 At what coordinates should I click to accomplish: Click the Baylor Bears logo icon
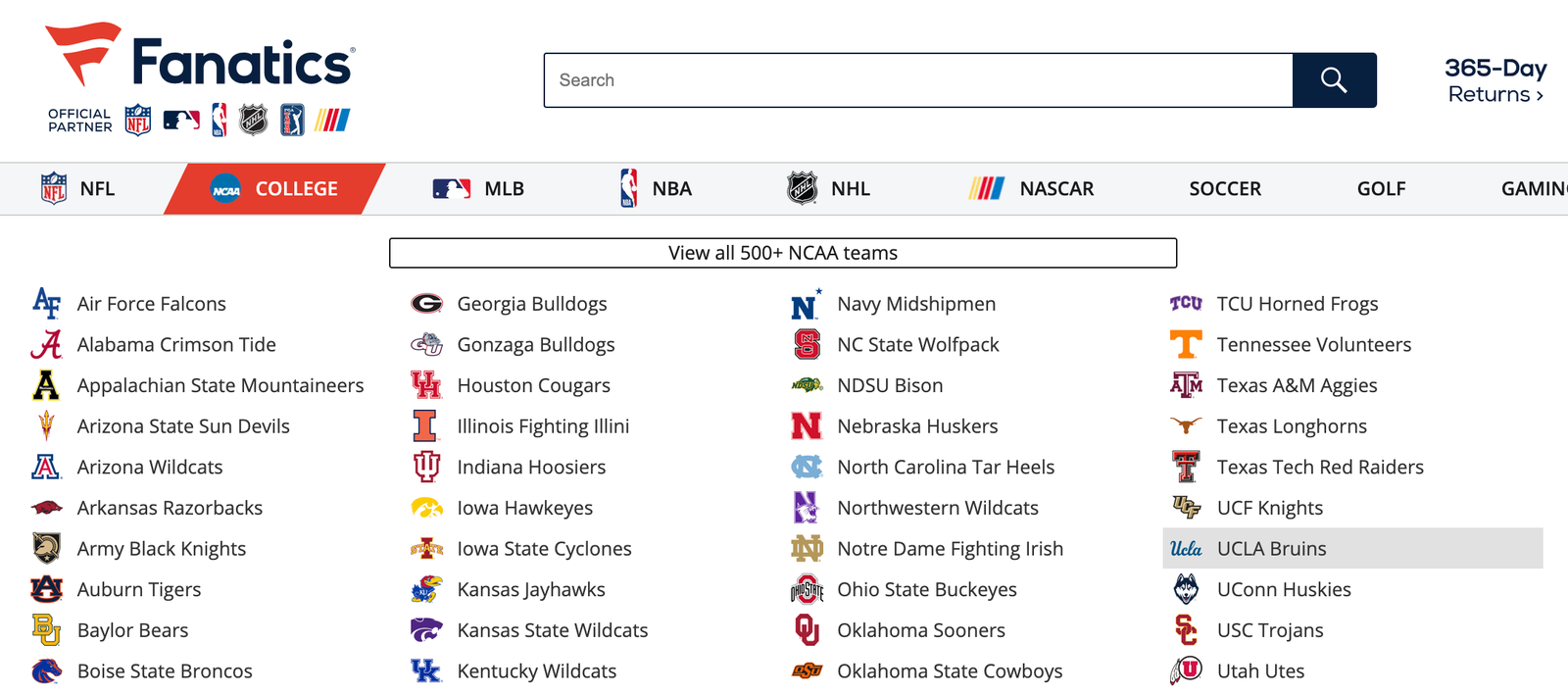tap(46, 630)
